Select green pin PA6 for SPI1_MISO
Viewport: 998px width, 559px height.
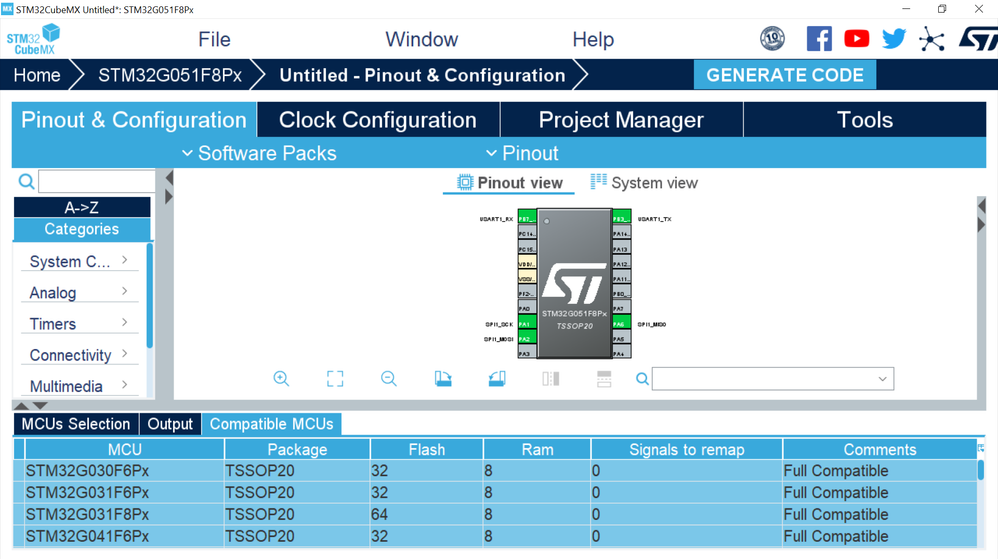coord(621,324)
